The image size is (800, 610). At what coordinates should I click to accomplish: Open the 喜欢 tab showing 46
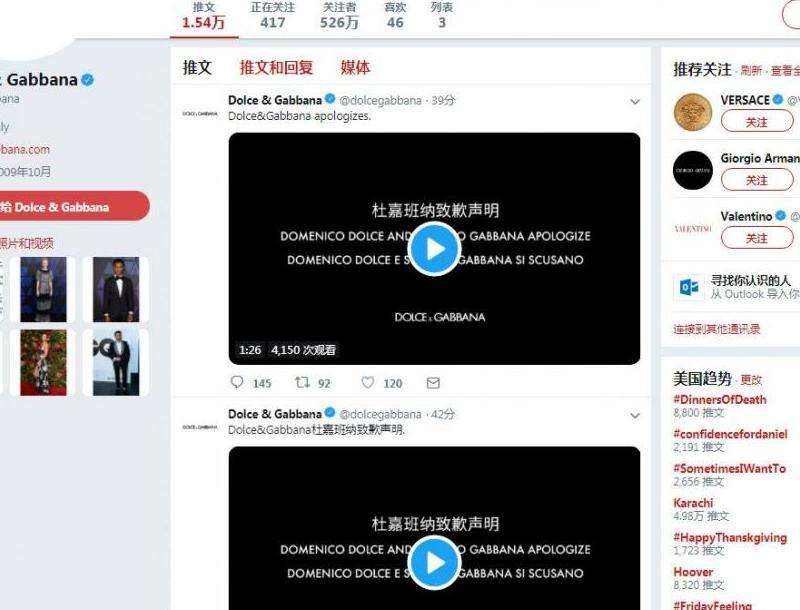pyautogui.click(x=395, y=16)
